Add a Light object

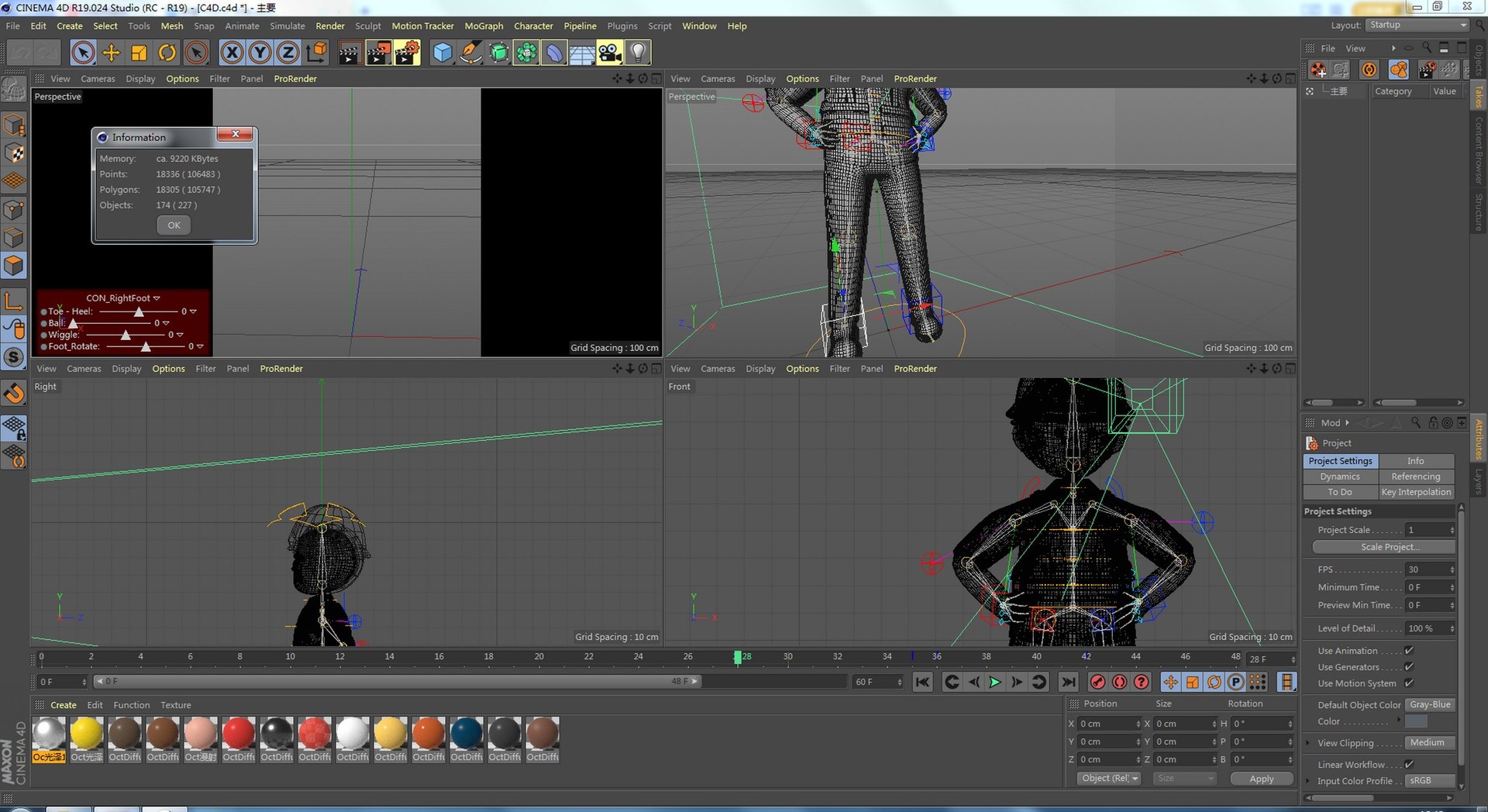(x=638, y=53)
